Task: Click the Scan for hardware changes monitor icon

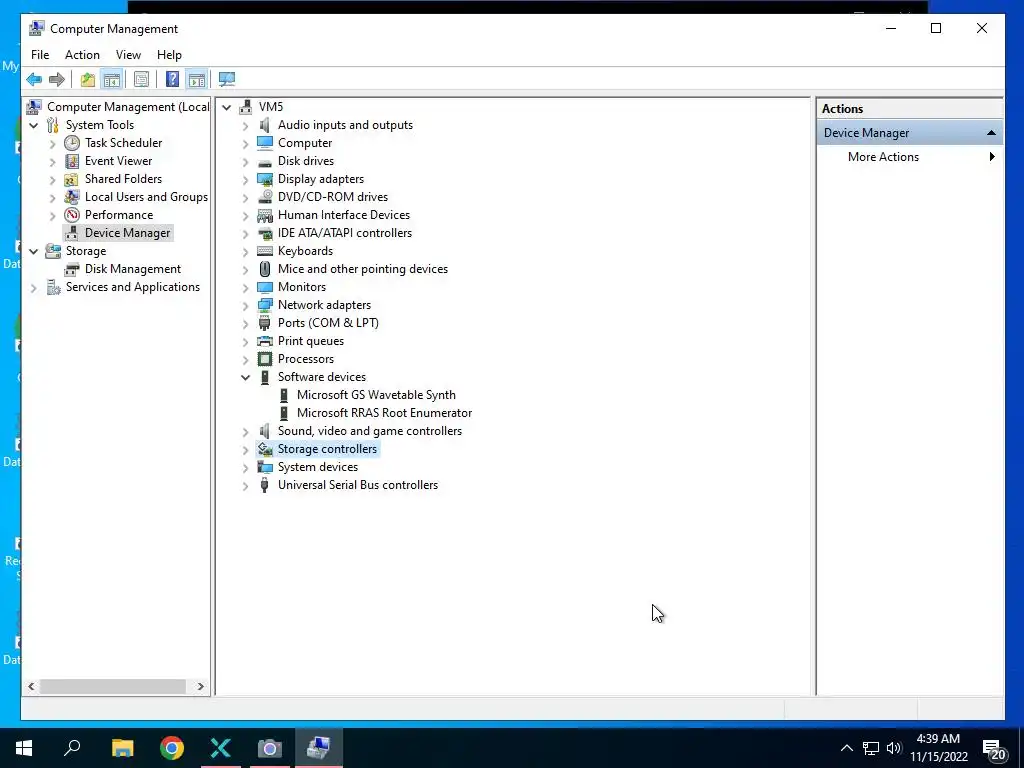Action: pos(227,80)
